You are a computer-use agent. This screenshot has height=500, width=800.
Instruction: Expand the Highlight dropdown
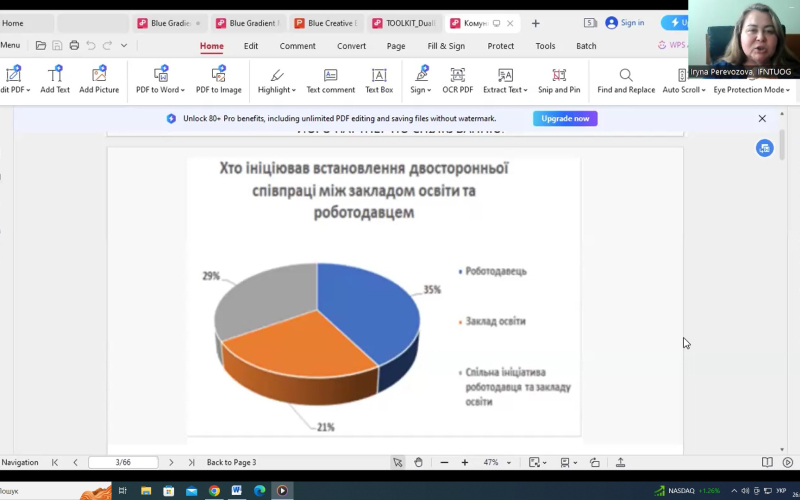pos(294,90)
